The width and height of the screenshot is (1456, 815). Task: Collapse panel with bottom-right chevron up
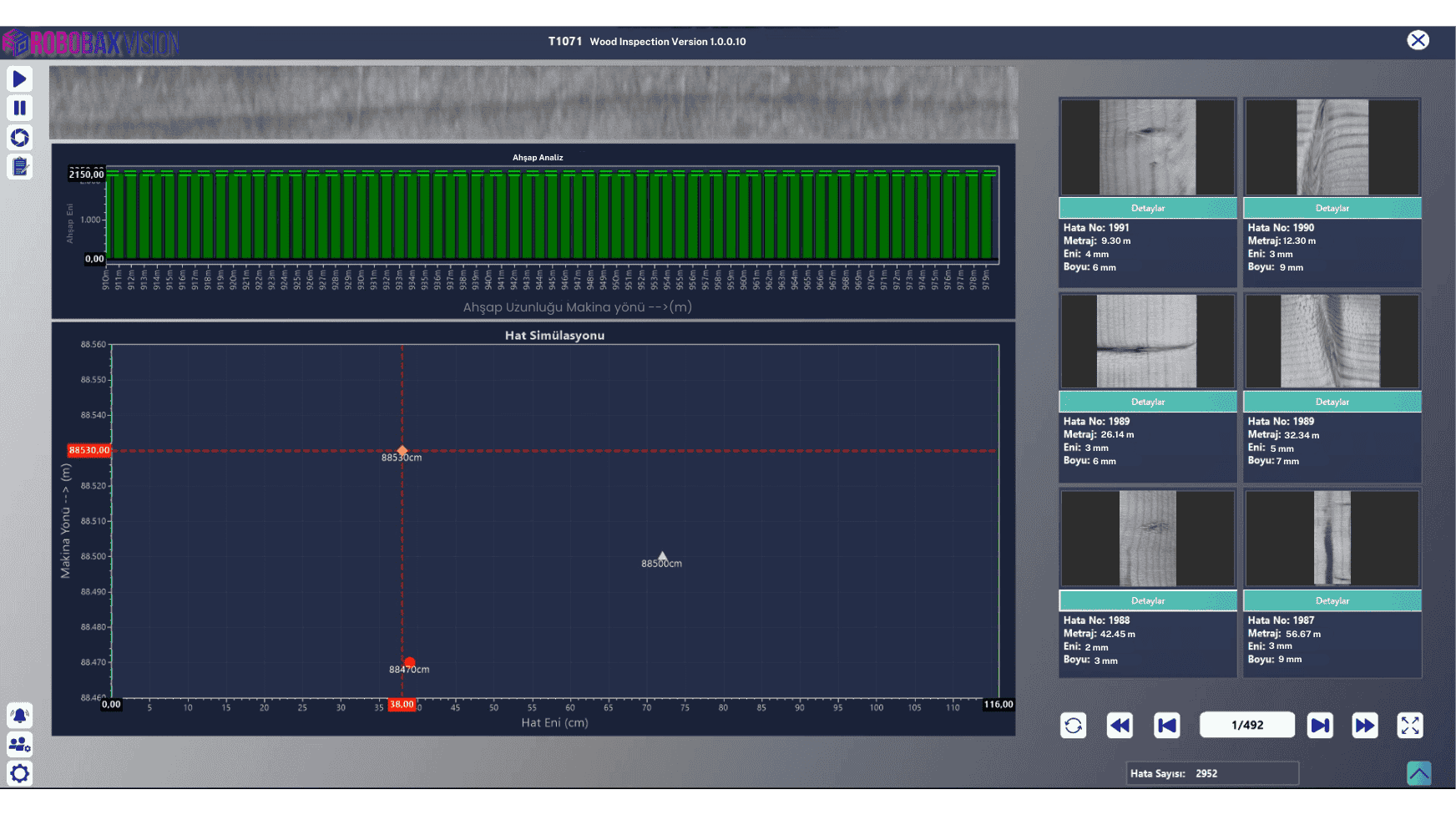tap(1418, 773)
